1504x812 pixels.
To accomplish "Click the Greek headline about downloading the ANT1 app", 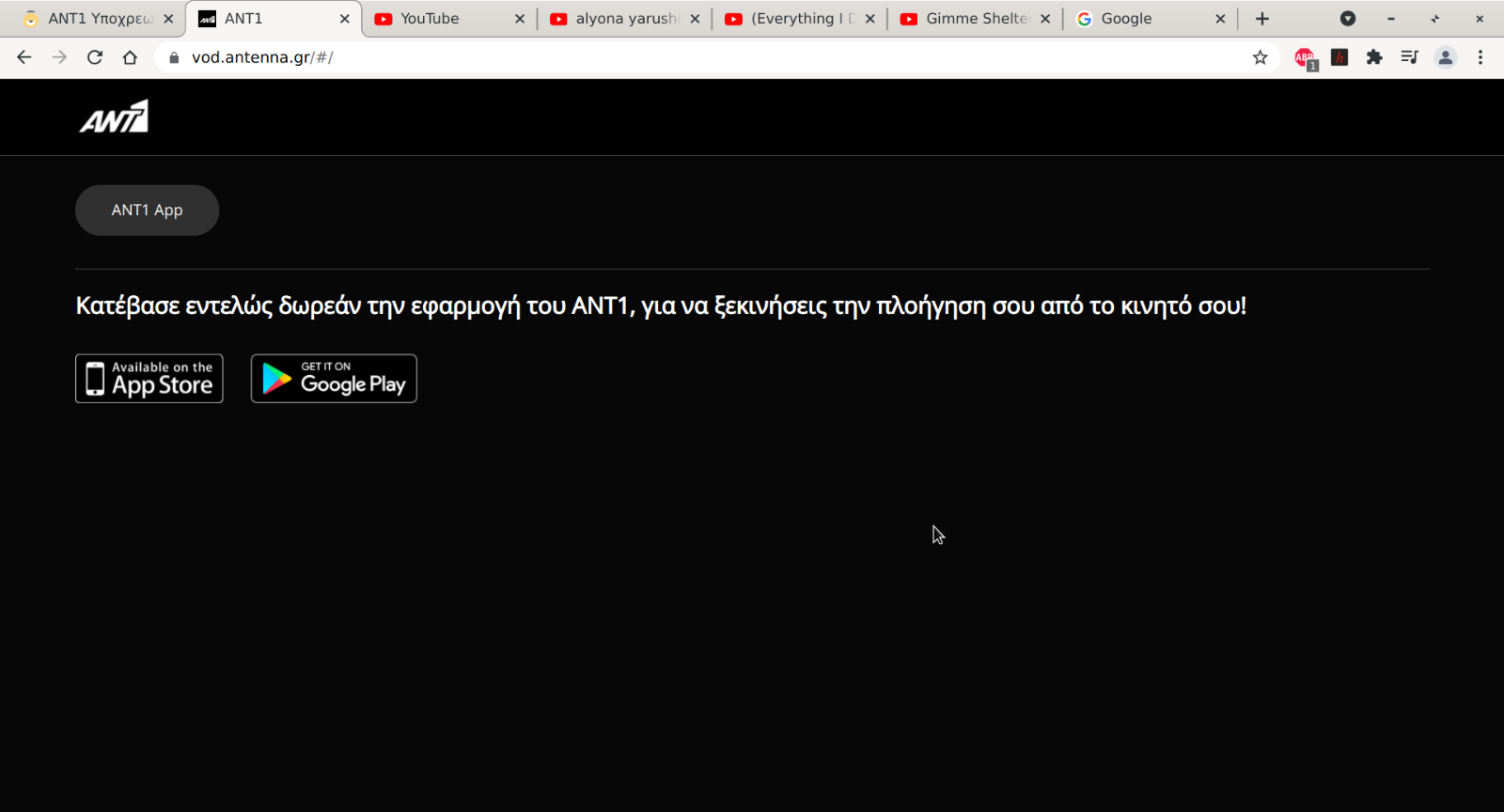I will 661,306.
